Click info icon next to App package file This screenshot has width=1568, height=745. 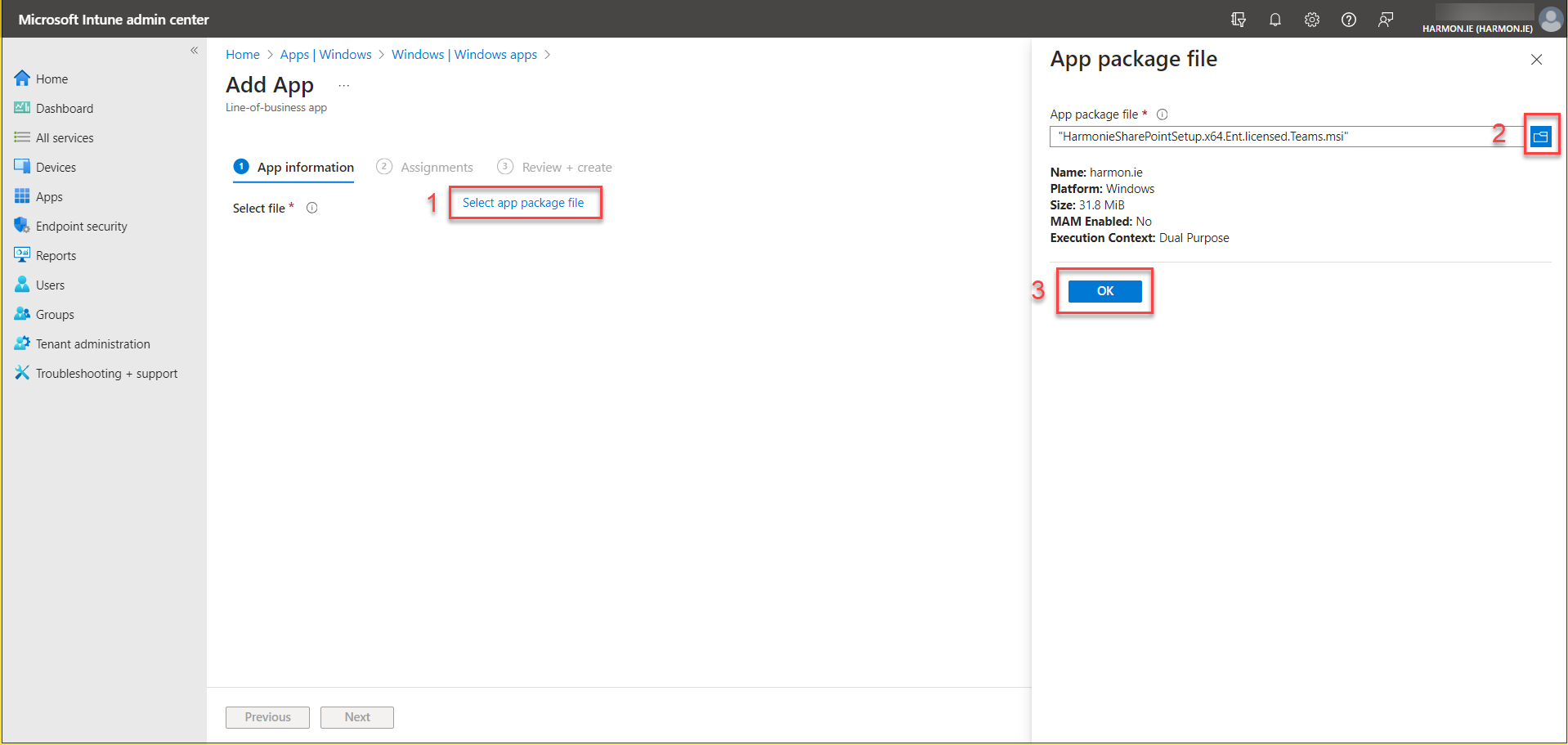point(1162,114)
